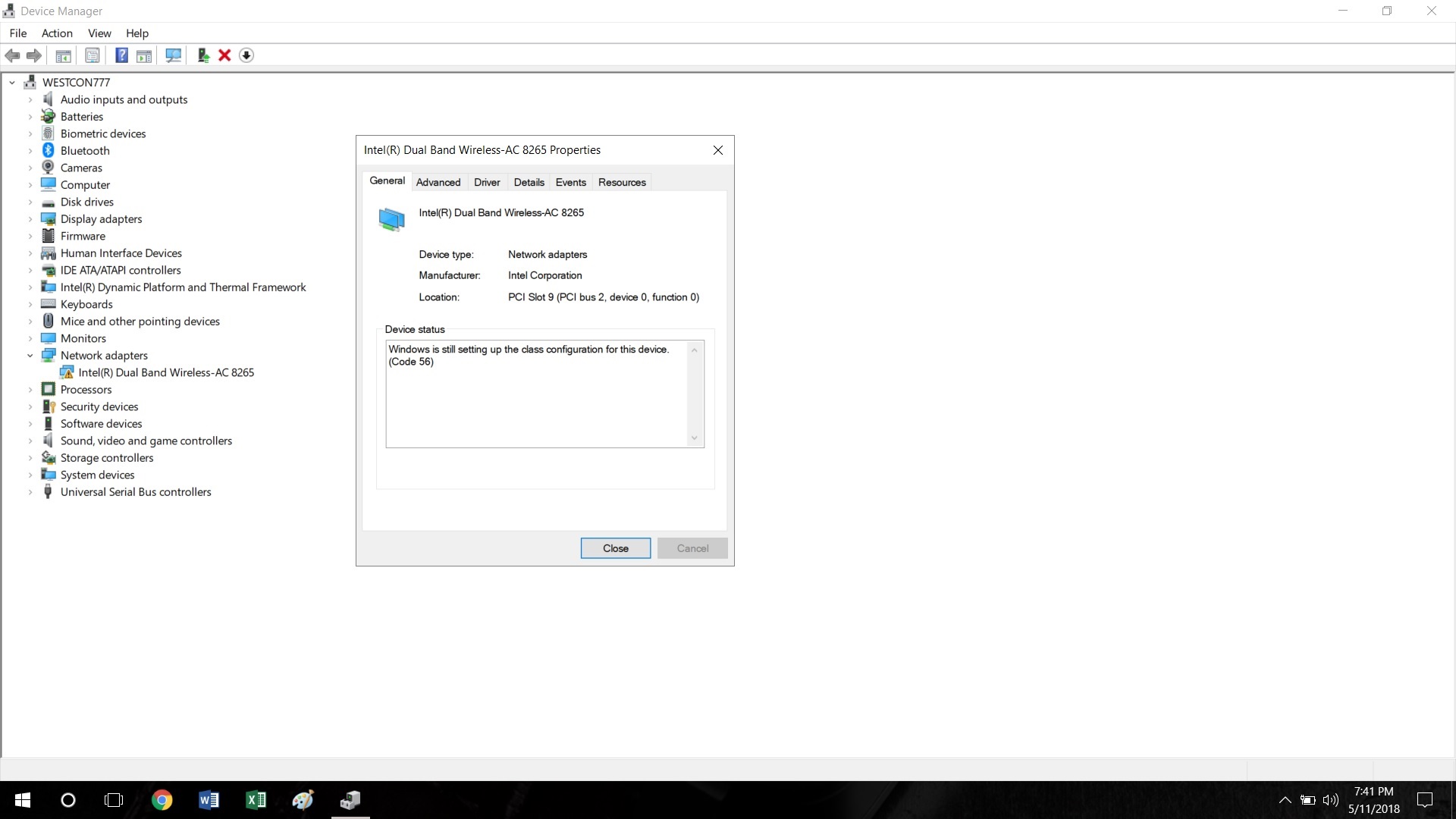Open the Action menu
Screen dimensions: 1456x819
click(x=57, y=33)
